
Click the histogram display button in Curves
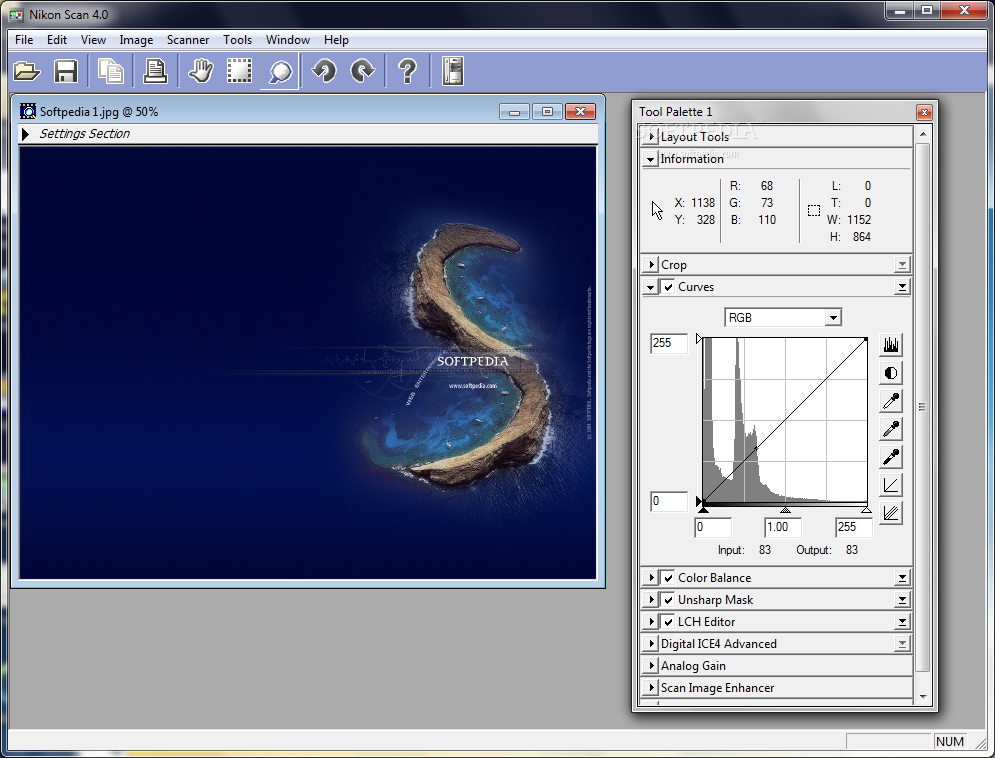pos(891,344)
